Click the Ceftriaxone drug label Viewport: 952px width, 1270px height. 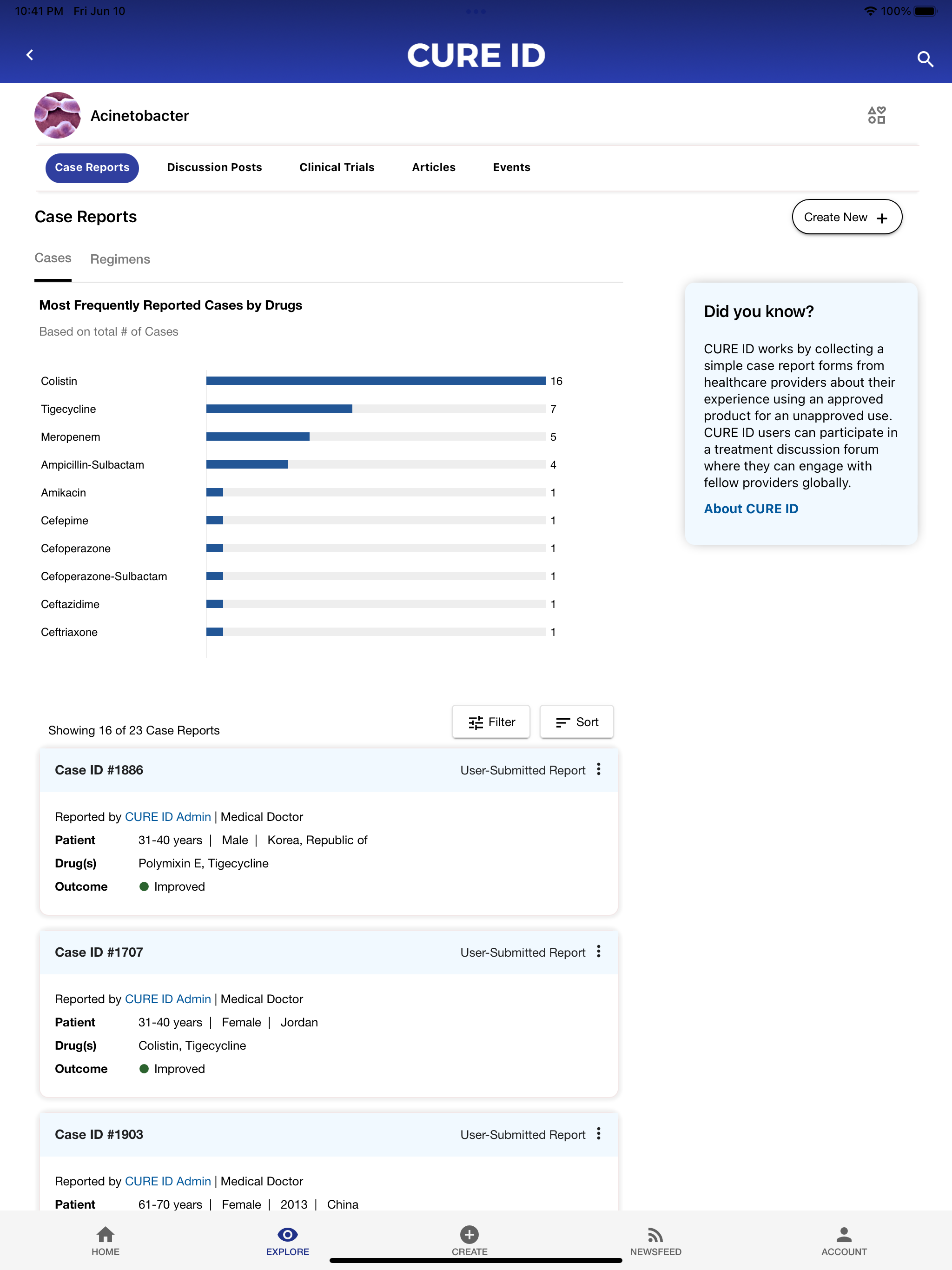[69, 632]
